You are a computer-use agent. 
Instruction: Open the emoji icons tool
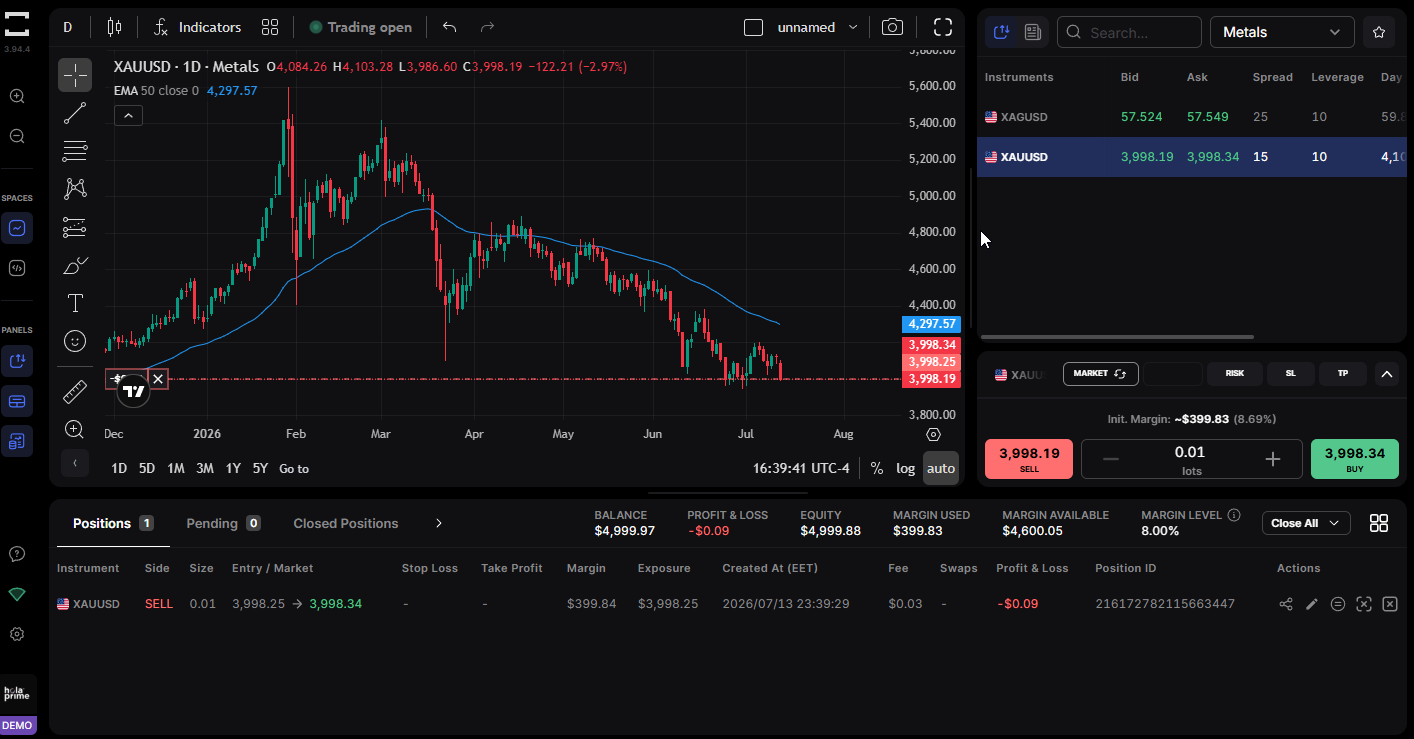tap(75, 341)
